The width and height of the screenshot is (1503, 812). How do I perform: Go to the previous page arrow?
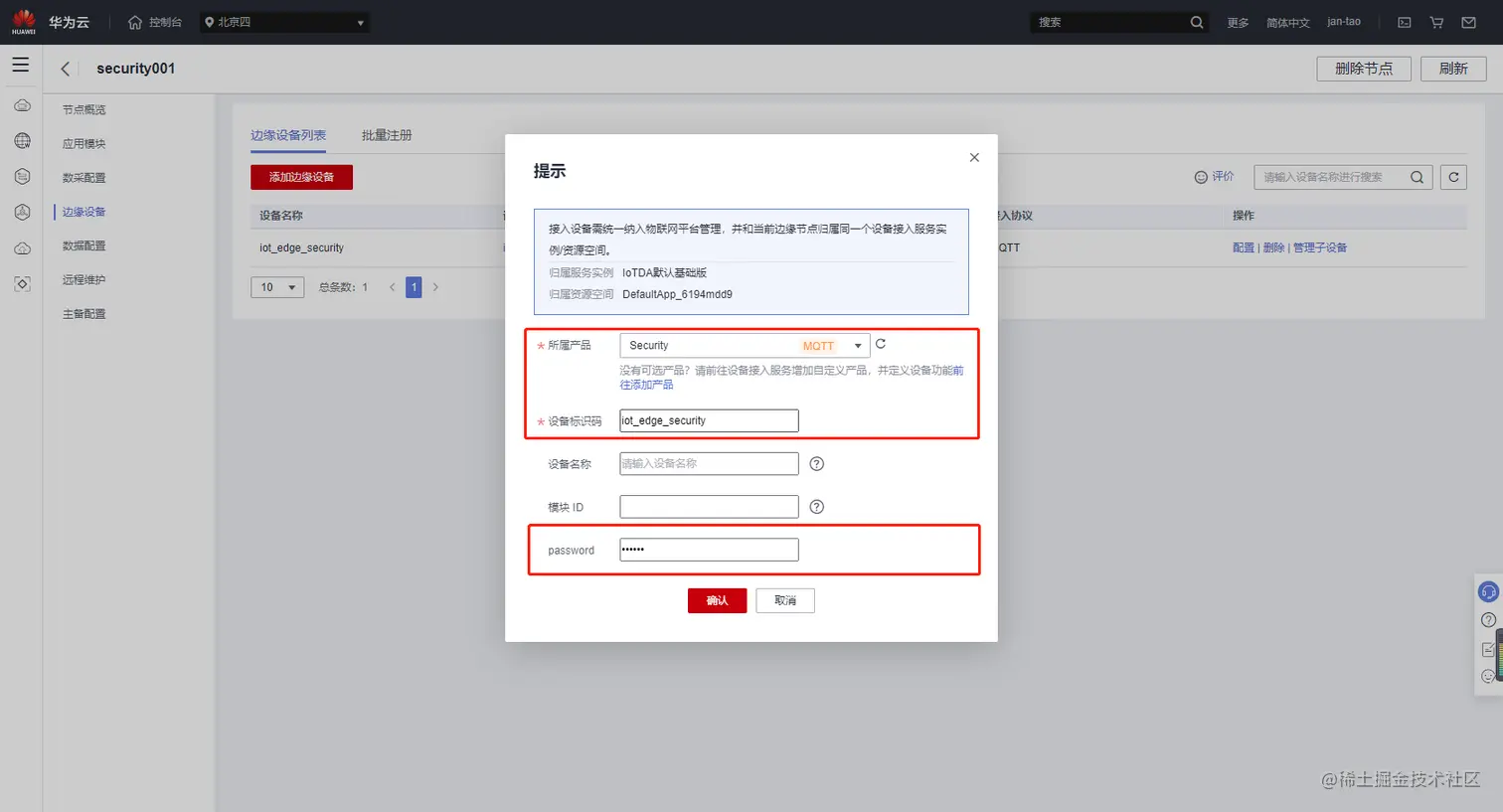[392, 287]
